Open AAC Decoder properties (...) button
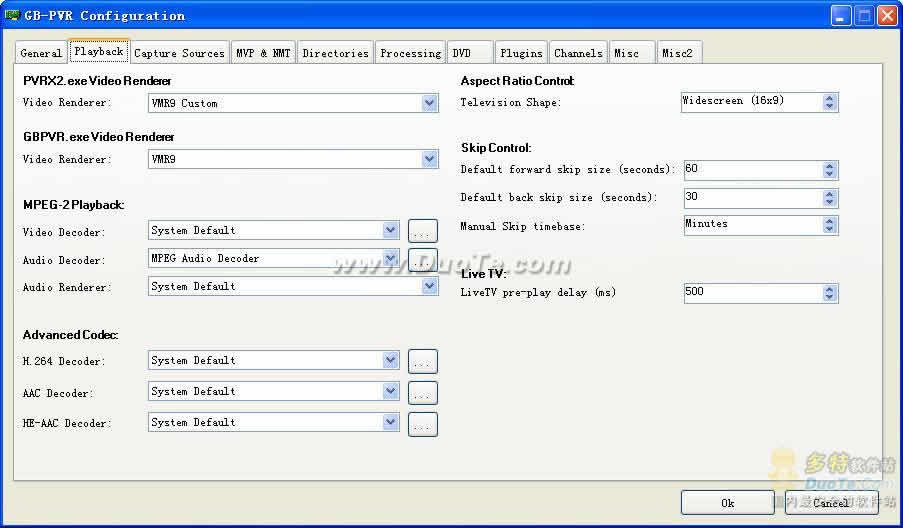The height and width of the screenshot is (528, 903). (423, 393)
